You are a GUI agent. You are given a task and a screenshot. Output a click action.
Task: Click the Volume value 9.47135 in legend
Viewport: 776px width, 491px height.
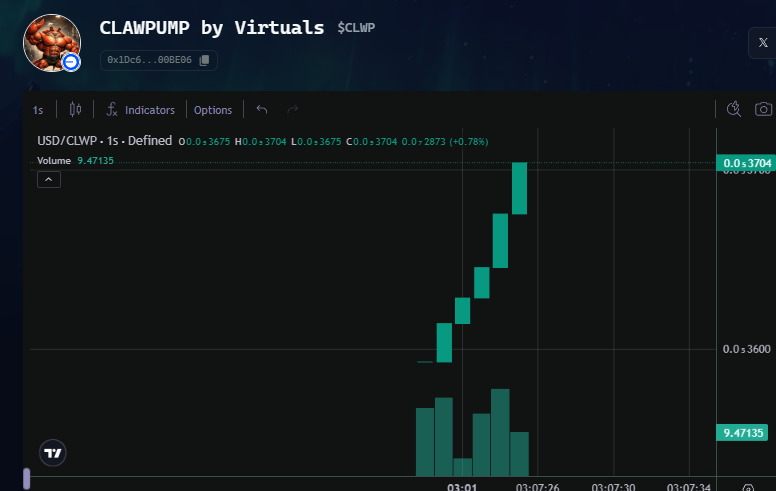point(96,161)
